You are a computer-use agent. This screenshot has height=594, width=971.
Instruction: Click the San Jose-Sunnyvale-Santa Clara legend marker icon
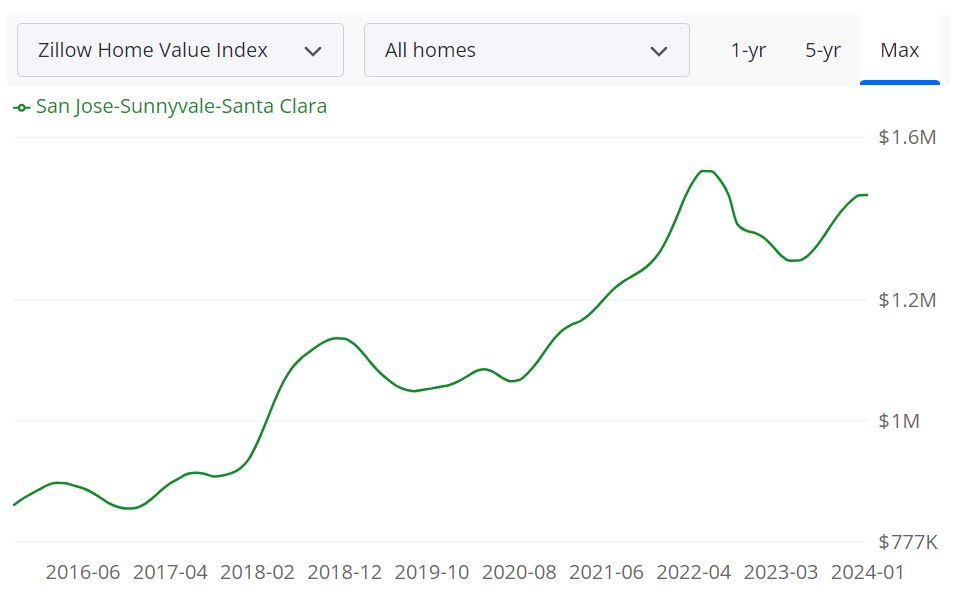coord(22,108)
